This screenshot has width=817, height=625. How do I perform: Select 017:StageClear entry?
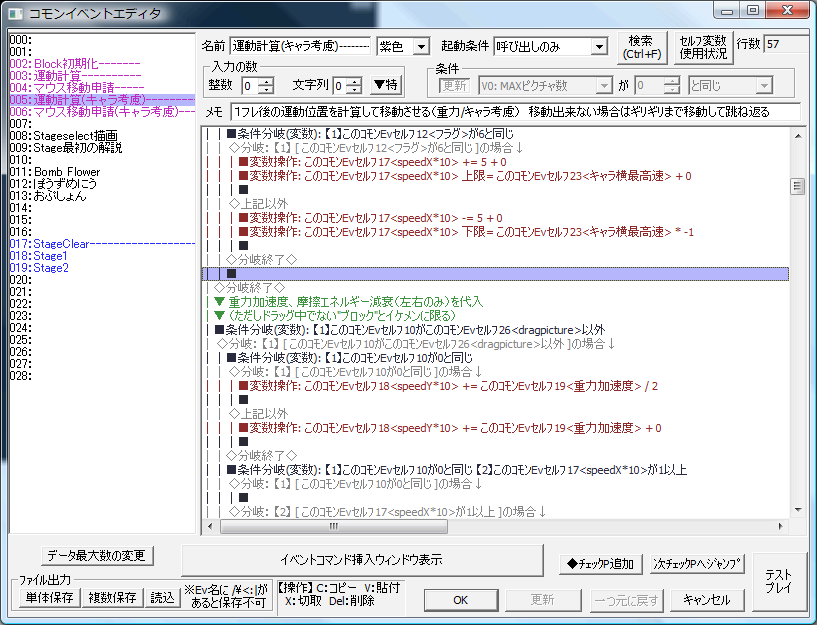point(102,243)
